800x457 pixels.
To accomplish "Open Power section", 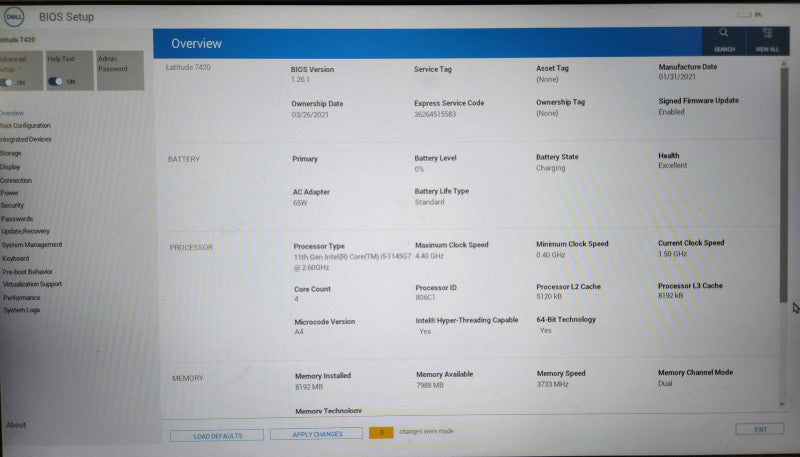I will tap(9, 193).
